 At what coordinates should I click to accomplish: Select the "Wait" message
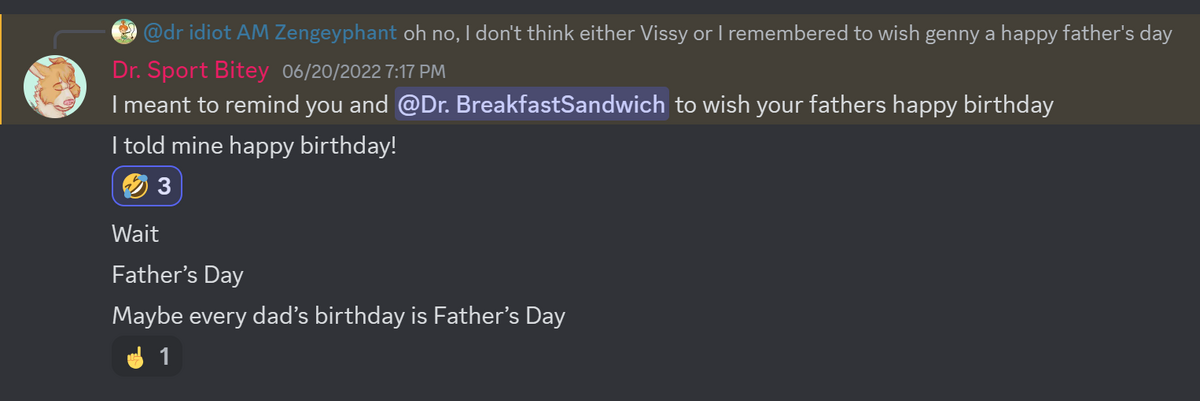[x=135, y=235]
